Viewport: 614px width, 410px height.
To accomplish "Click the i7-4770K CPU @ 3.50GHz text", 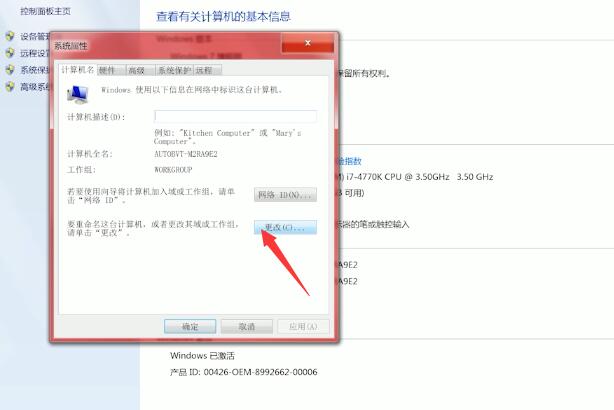I will point(398,177).
